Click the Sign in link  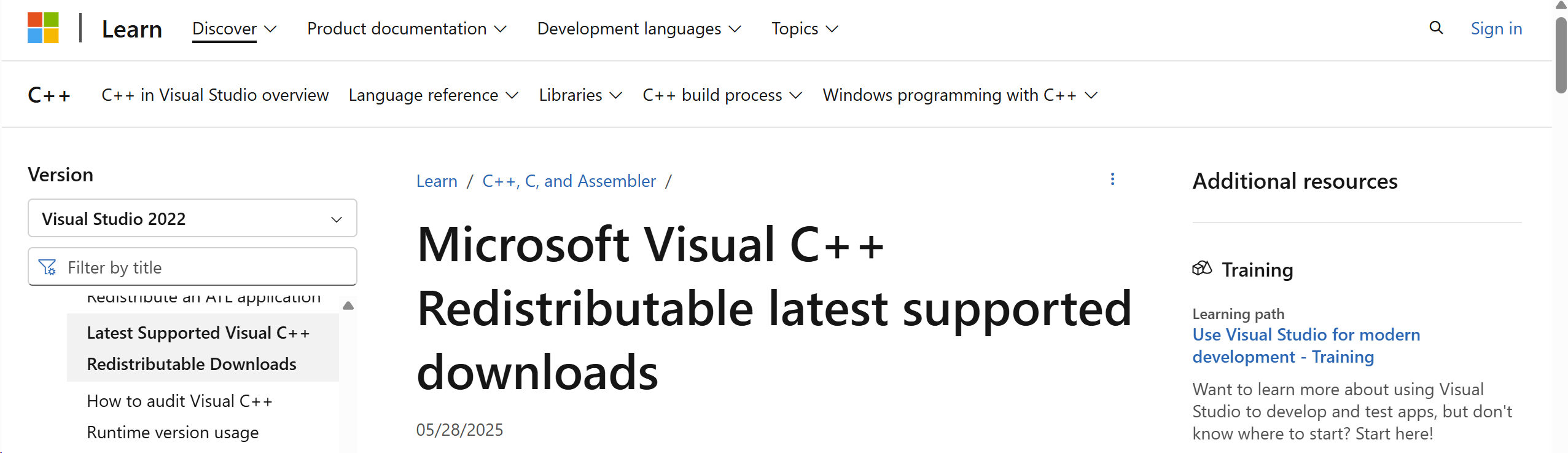click(x=1496, y=29)
